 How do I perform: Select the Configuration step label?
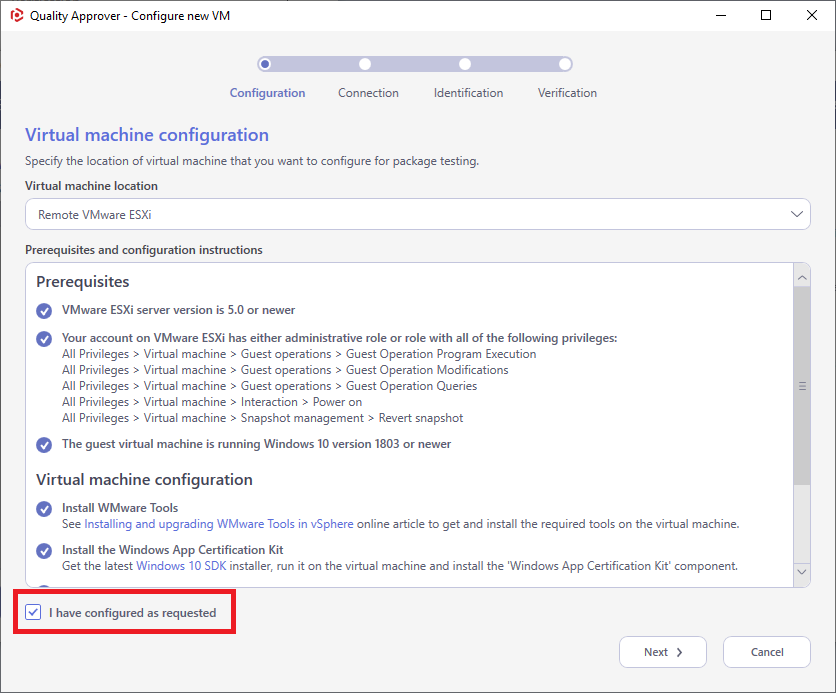[x=267, y=93]
